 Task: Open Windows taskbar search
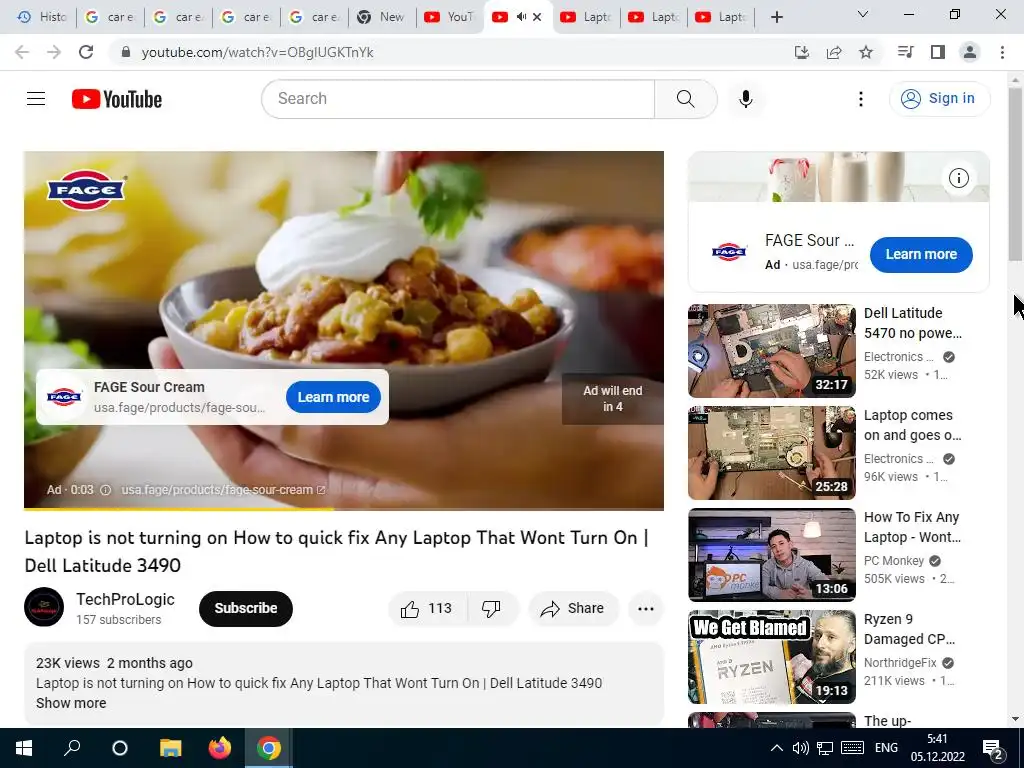tap(72, 748)
